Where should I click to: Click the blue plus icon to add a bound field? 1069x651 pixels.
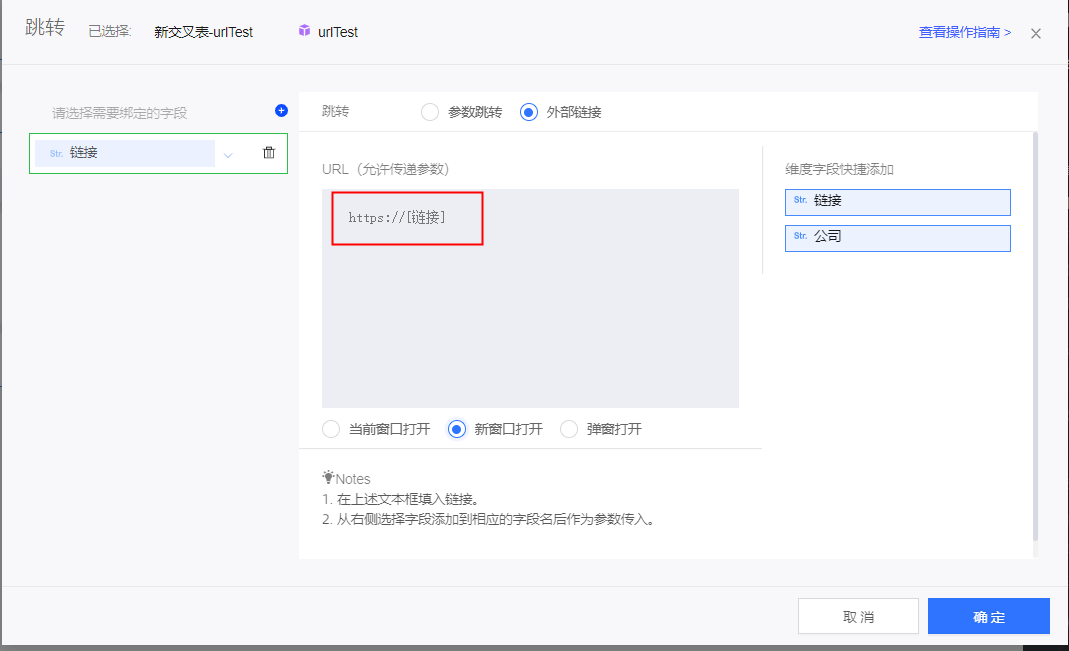click(x=281, y=111)
